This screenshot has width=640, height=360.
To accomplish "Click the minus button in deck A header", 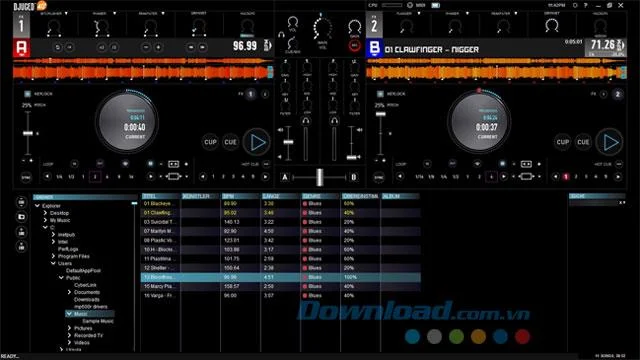I will tap(146, 47).
